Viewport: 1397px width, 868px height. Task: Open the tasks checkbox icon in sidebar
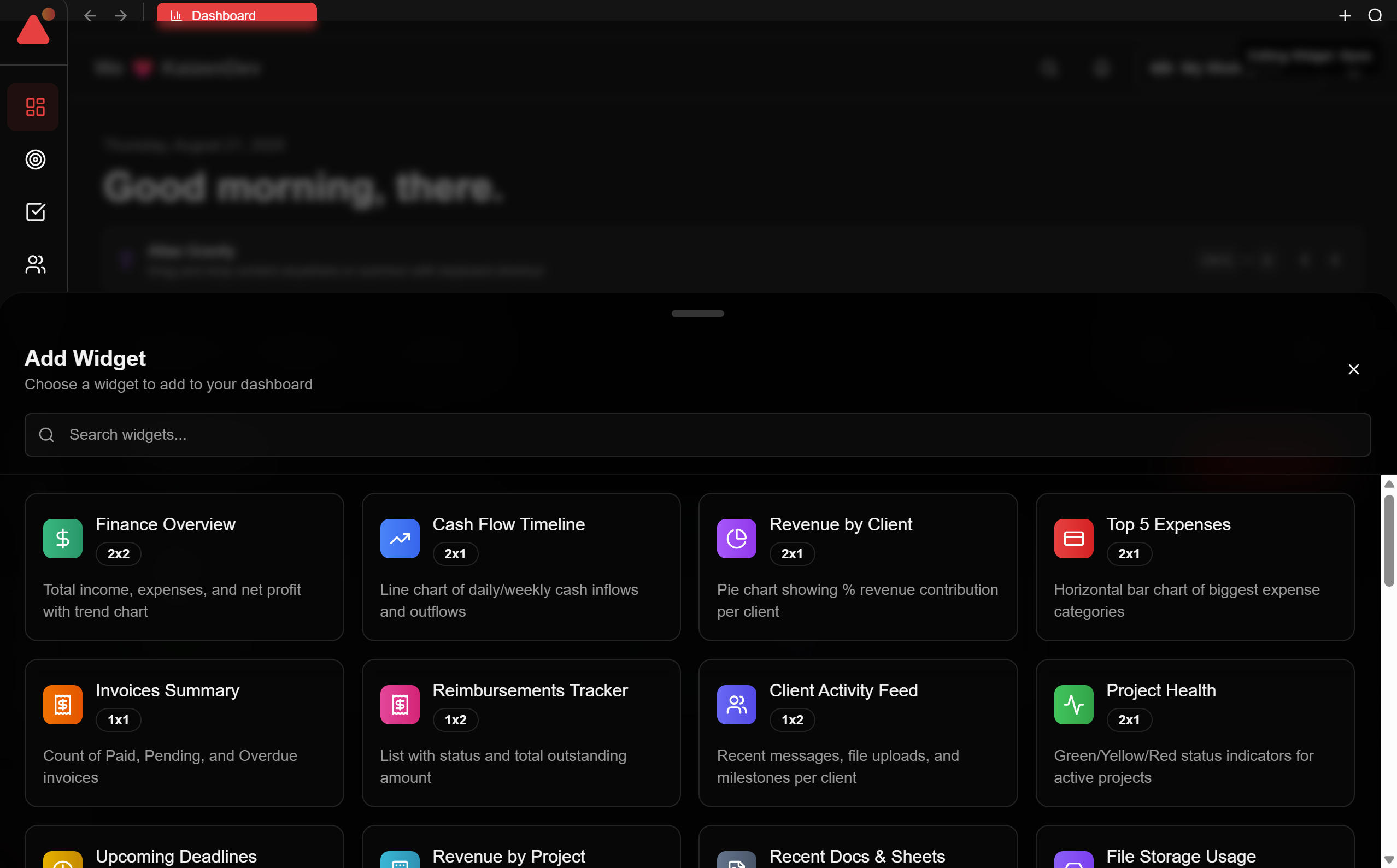tap(35, 212)
